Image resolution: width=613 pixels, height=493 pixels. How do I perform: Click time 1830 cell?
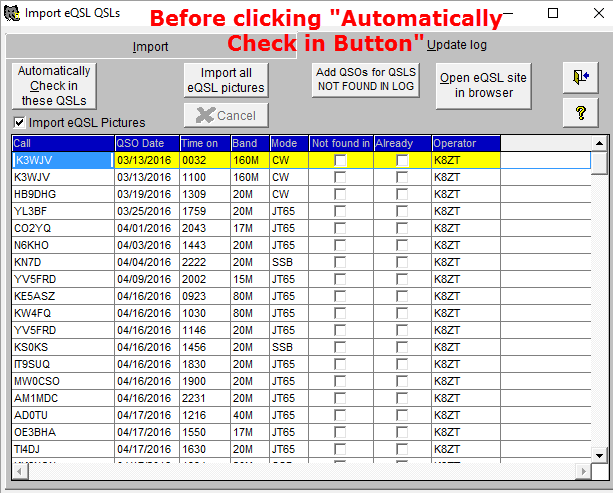205,364
